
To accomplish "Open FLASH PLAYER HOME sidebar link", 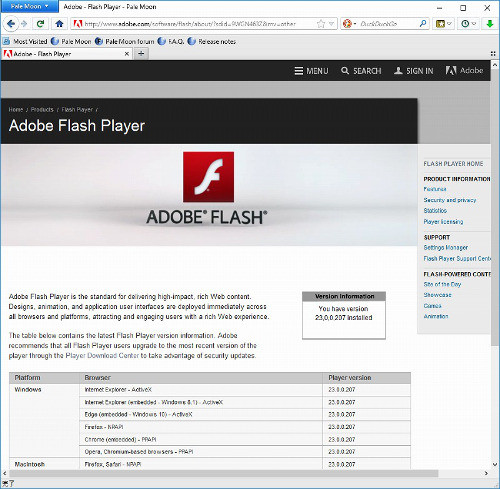I will [x=453, y=164].
